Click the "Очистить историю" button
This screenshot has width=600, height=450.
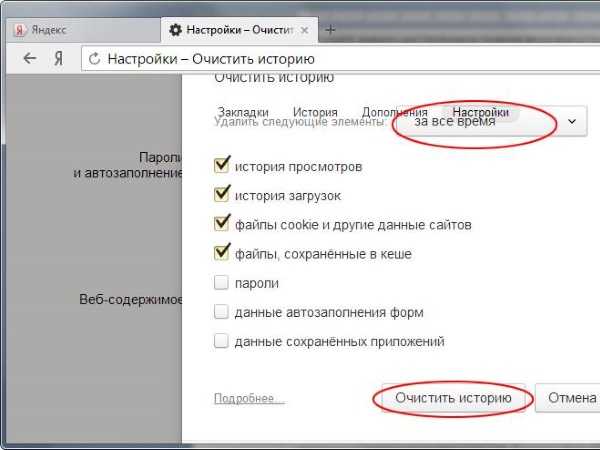(x=453, y=398)
